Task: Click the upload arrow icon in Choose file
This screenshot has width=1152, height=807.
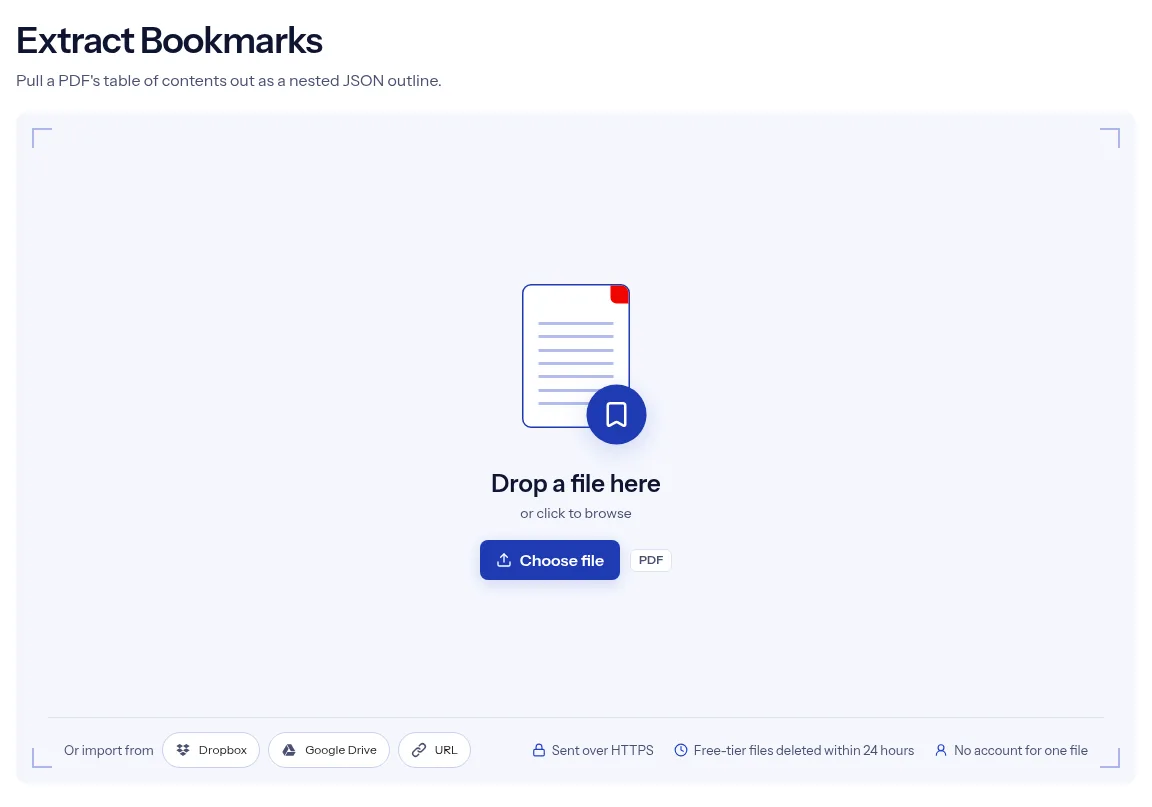Action: click(504, 560)
